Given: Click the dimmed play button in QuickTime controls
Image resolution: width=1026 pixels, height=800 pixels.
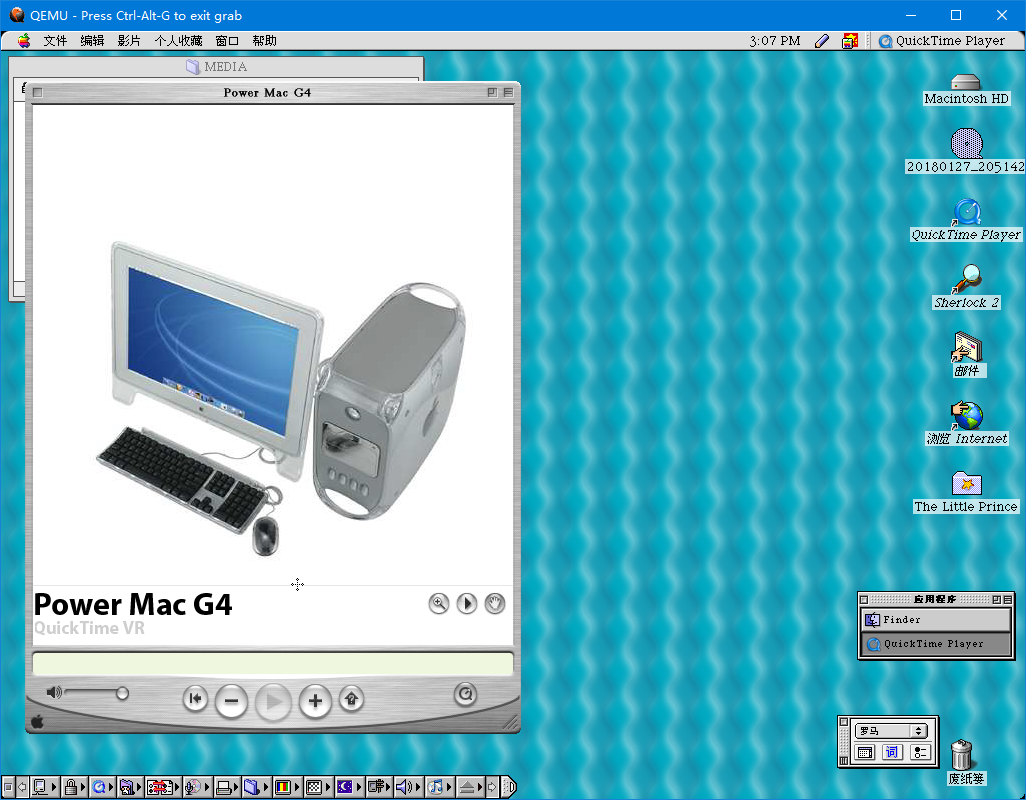Looking at the screenshot, I should point(273,703).
